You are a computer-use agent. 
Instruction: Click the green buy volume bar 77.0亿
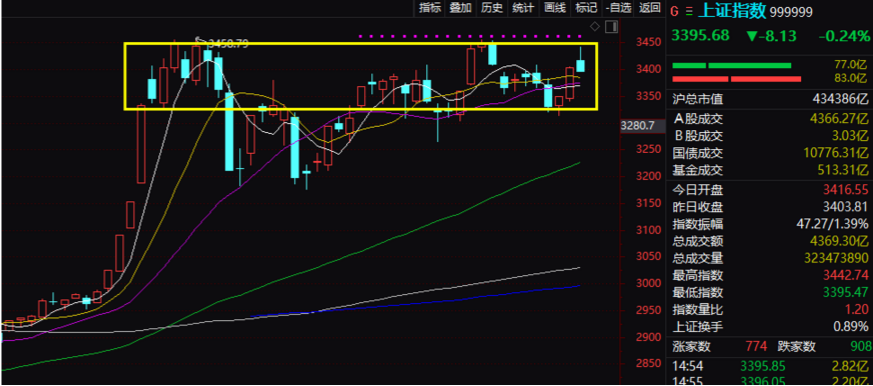[x=732, y=66]
